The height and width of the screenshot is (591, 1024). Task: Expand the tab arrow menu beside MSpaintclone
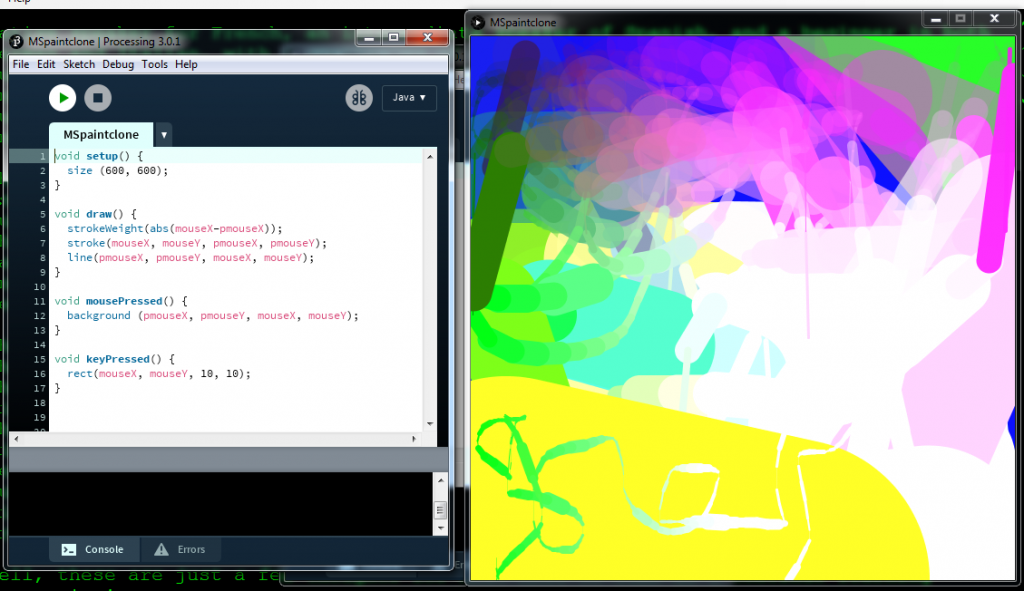[x=164, y=135]
